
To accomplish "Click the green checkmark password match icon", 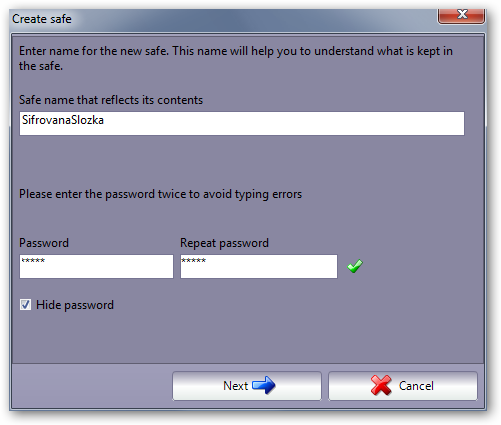I will (x=355, y=266).
